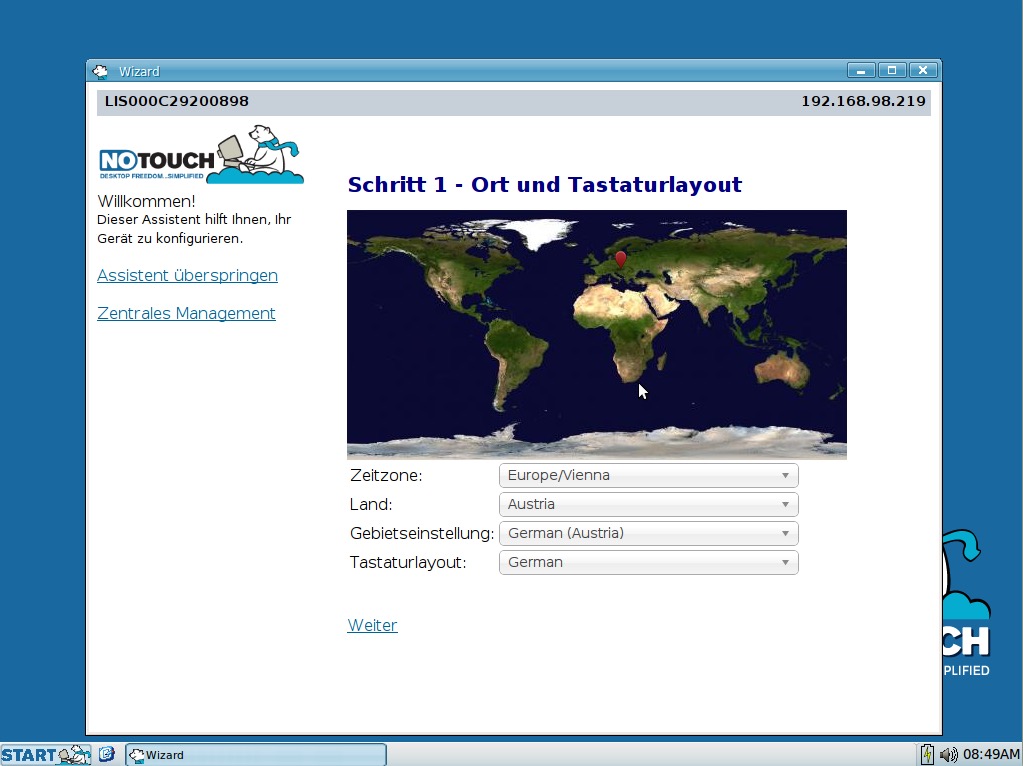Open Assistent überspringen link

187,276
